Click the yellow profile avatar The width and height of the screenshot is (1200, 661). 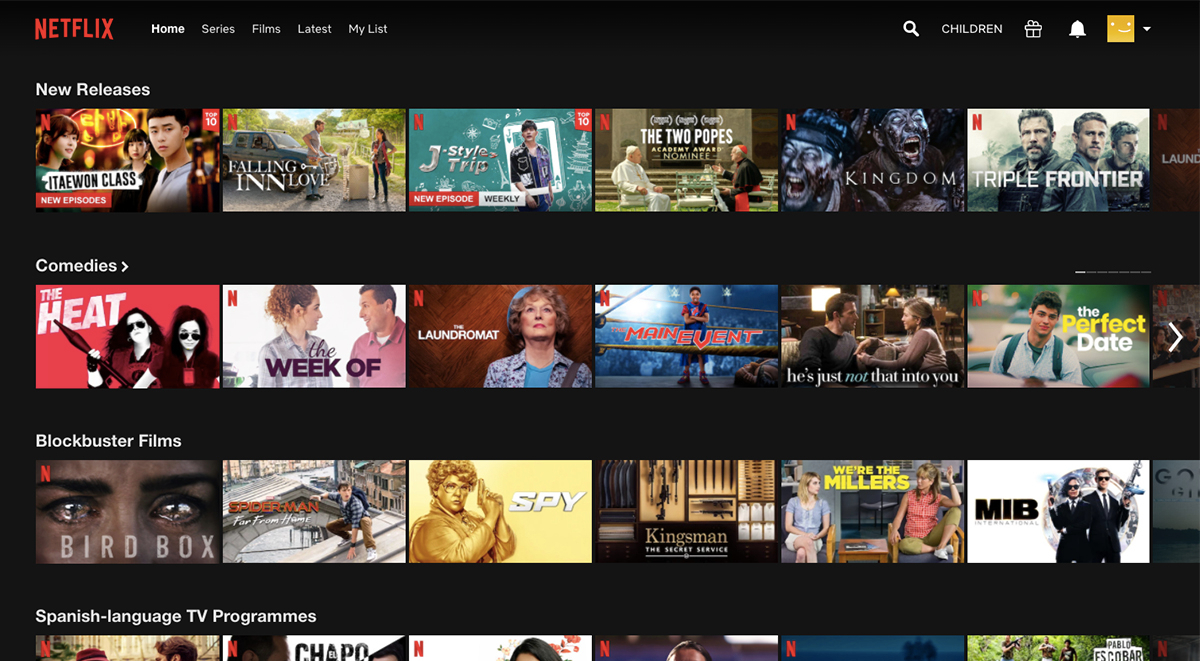[x=1121, y=29]
